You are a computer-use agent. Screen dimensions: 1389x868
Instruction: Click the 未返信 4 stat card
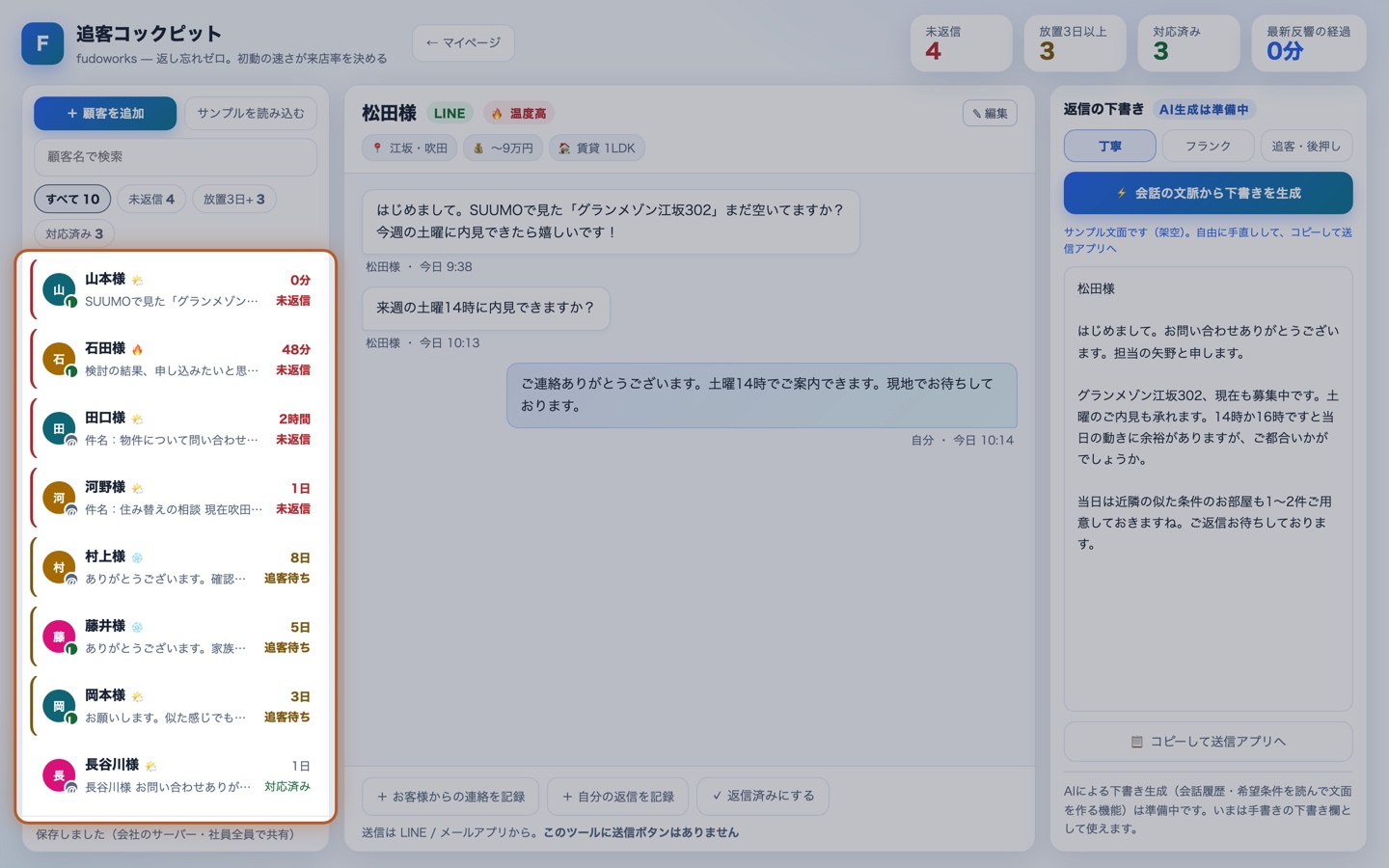[962, 43]
